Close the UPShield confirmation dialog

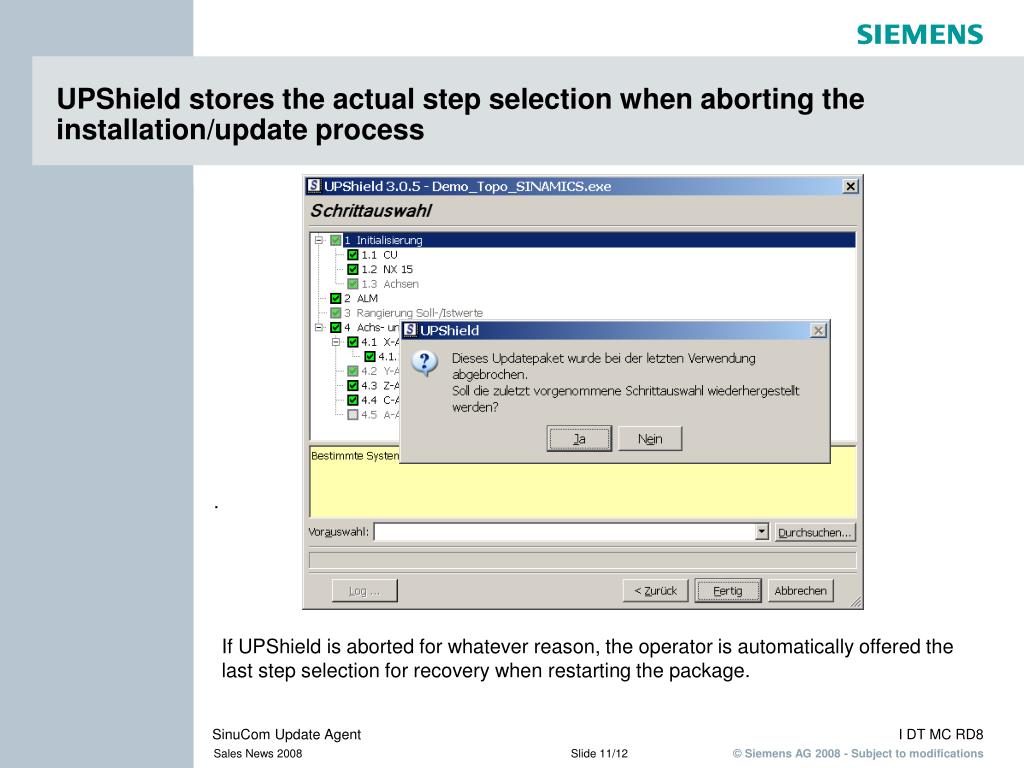click(818, 330)
